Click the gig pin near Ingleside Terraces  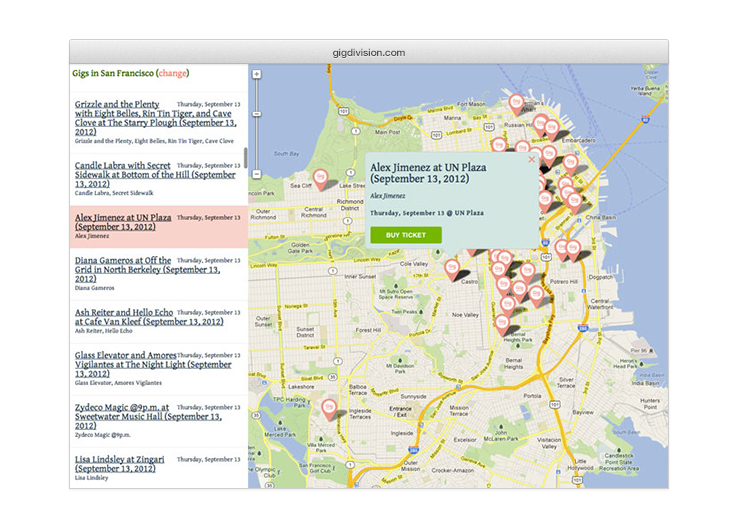(x=329, y=407)
